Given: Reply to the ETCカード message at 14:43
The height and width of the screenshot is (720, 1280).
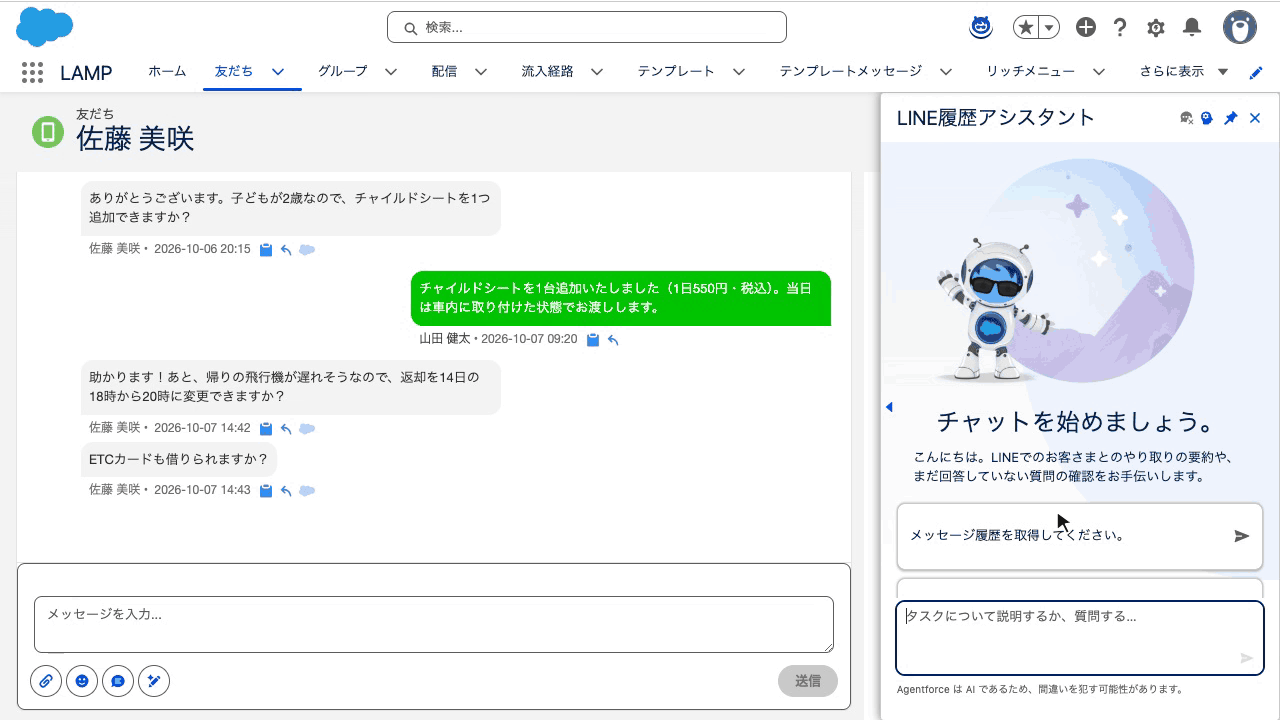Looking at the screenshot, I should pyautogui.click(x=286, y=490).
